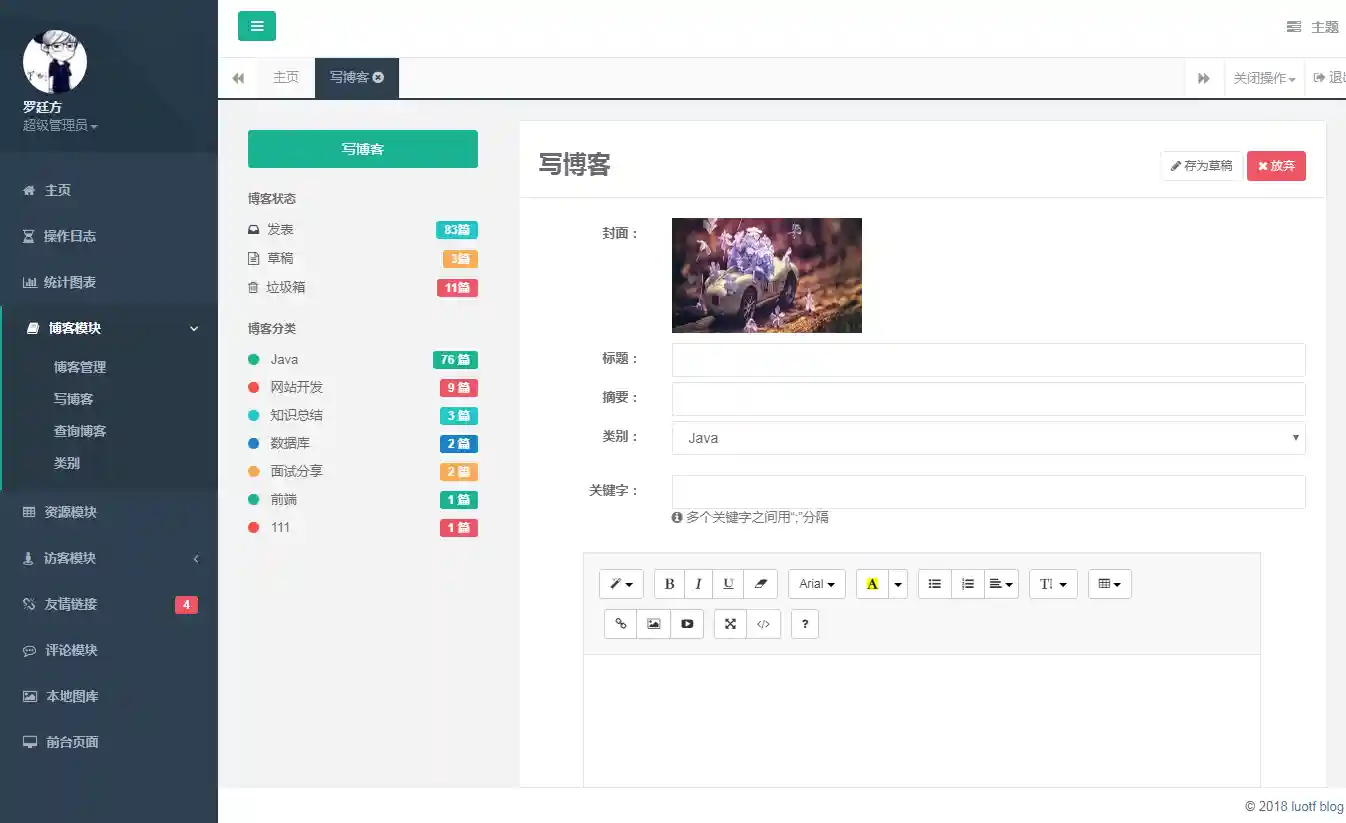This screenshot has height=823, width=1346.
Task: Toggle bold formatting in the editor
Action: [x=668, y=583]
